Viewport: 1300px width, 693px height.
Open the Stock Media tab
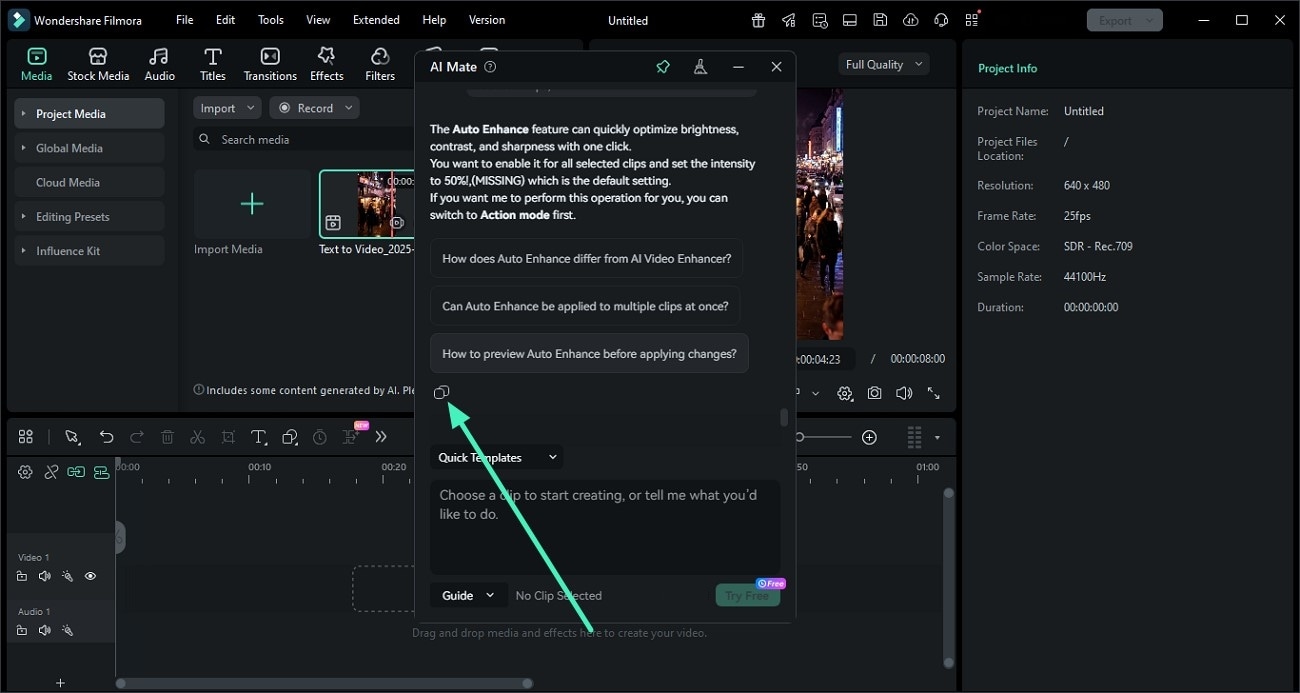(98, 64)
